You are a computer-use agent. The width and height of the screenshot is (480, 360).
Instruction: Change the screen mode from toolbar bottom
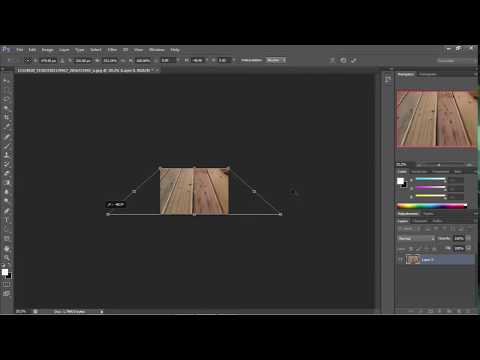(7, 293)
